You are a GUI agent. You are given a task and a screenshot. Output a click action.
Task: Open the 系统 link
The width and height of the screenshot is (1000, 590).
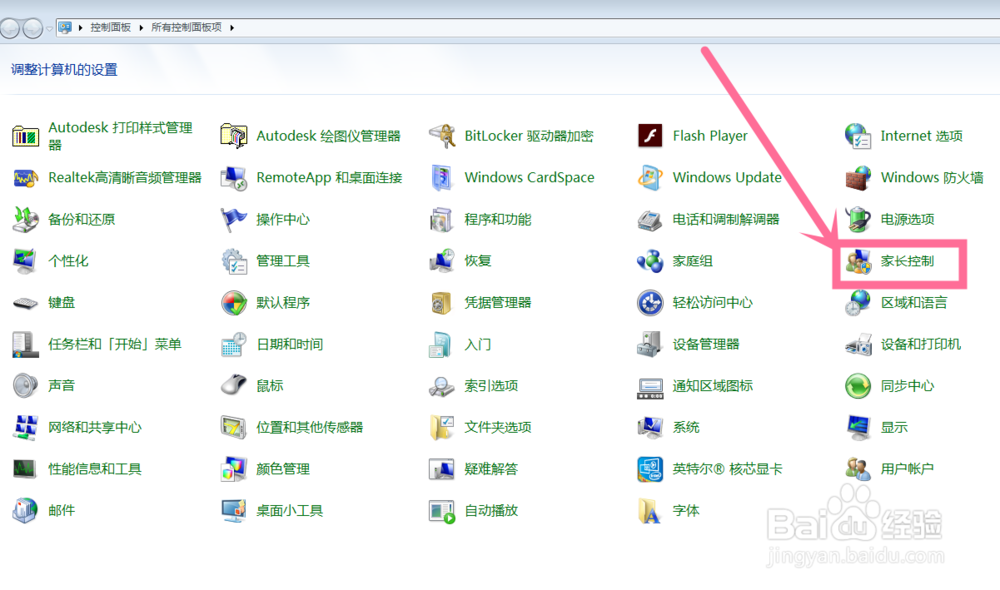click(686, 427)
